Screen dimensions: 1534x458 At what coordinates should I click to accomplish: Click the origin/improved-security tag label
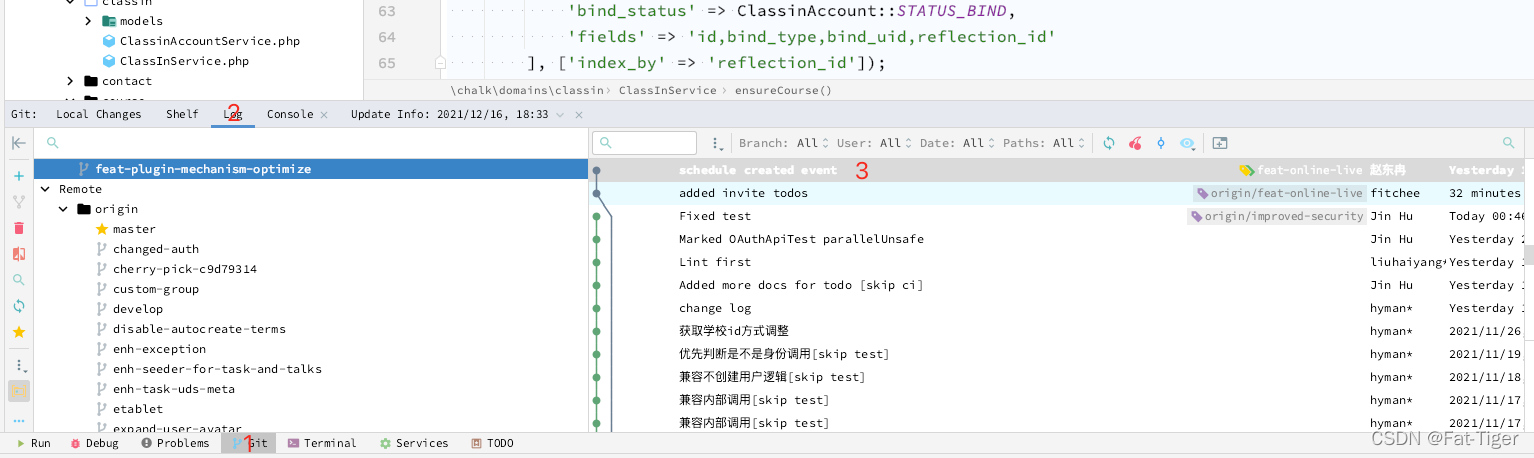[x=1276, y=216]
